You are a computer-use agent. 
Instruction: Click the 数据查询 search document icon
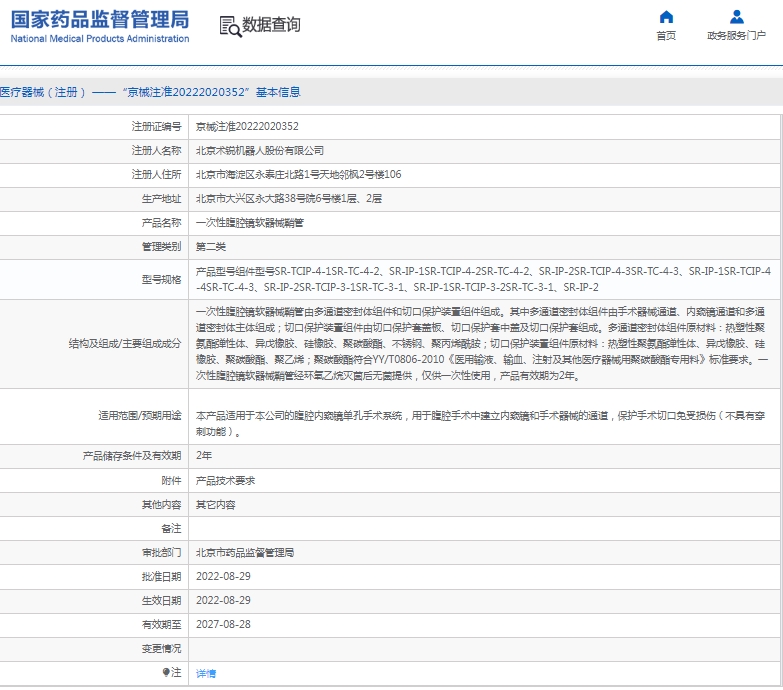[x=230, y=26]
